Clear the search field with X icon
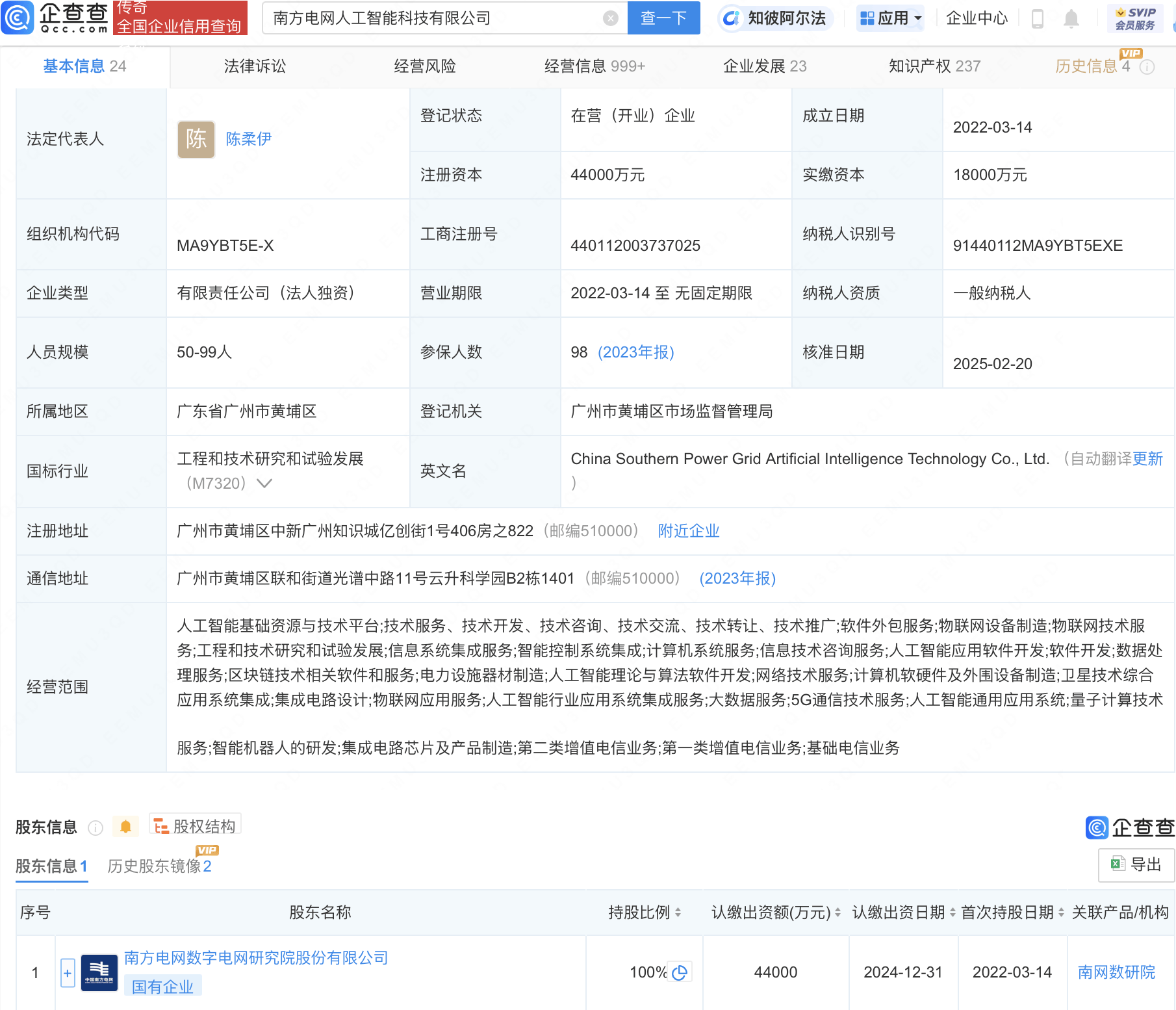Image resolution: width=1176 pixels, height=1010 pixels. [x=610, y=18]
